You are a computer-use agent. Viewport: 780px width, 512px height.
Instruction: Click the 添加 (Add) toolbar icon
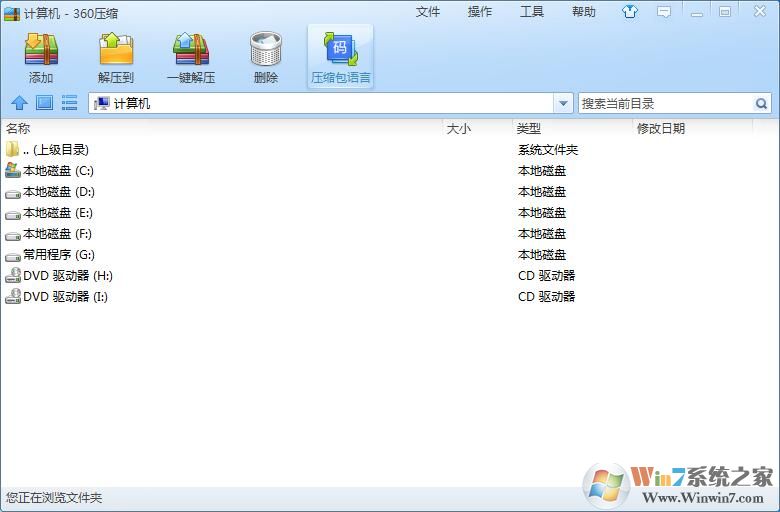click(x=41, y=49)
